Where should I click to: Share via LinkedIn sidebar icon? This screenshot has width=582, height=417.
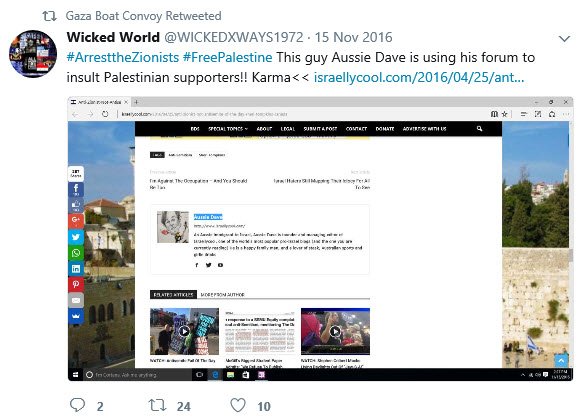pos(76,268)
